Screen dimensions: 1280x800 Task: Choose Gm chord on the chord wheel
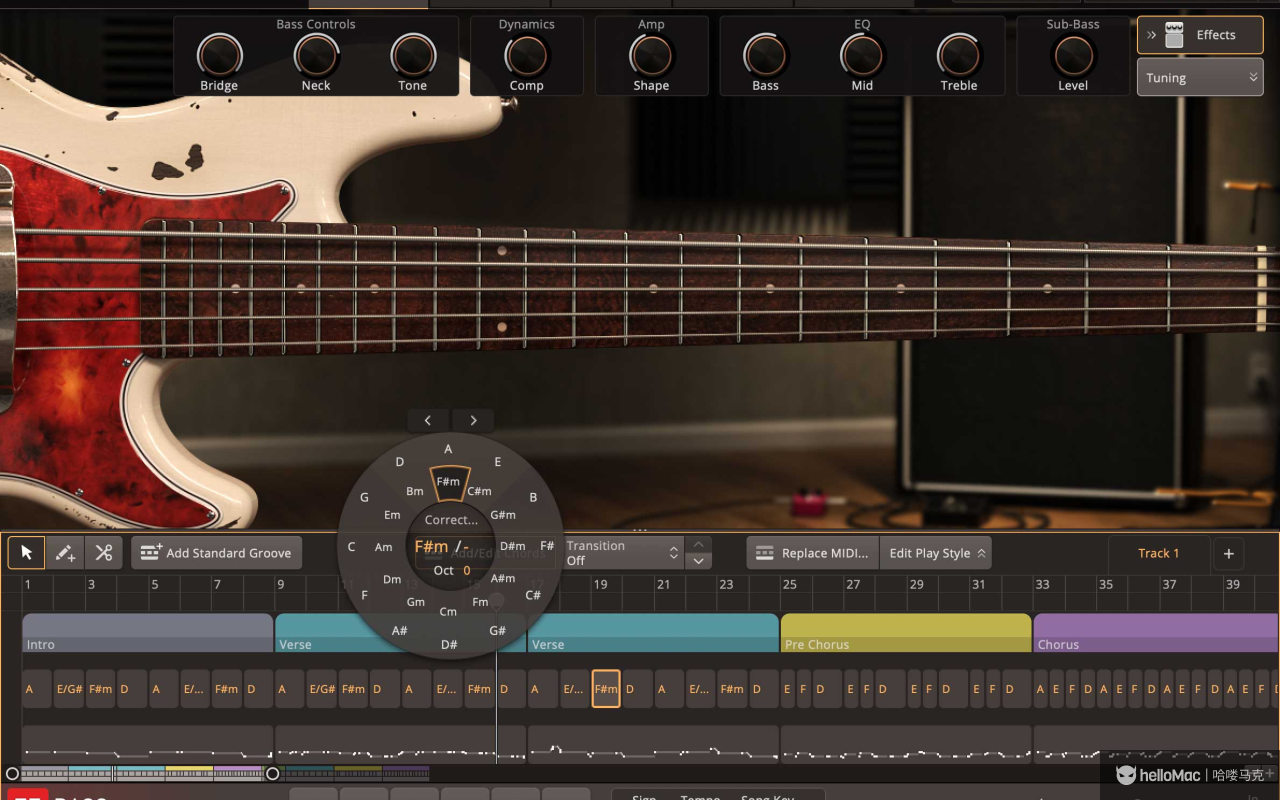tap(416, 602)
